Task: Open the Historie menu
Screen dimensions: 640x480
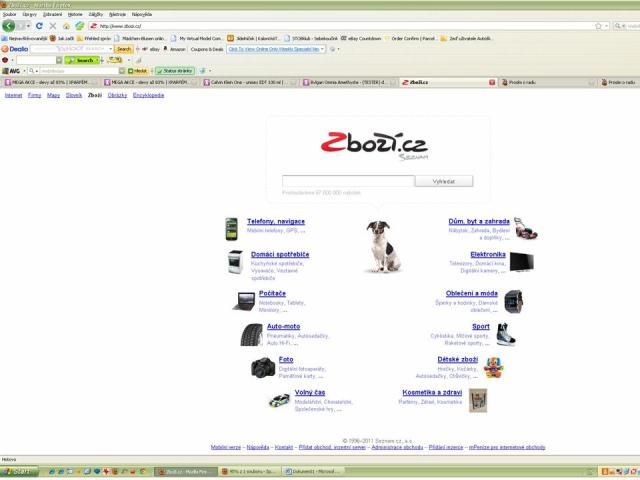Action: click(75, 14)
